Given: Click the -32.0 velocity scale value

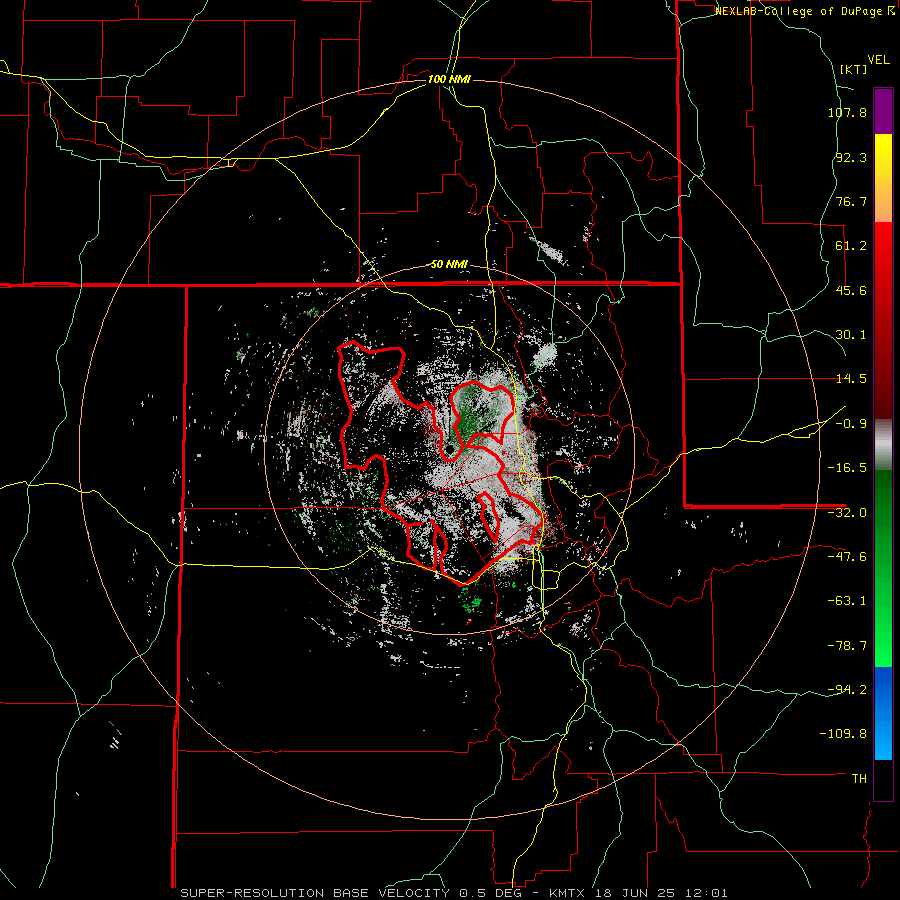Looking at the screenshot, I should 847,513.
